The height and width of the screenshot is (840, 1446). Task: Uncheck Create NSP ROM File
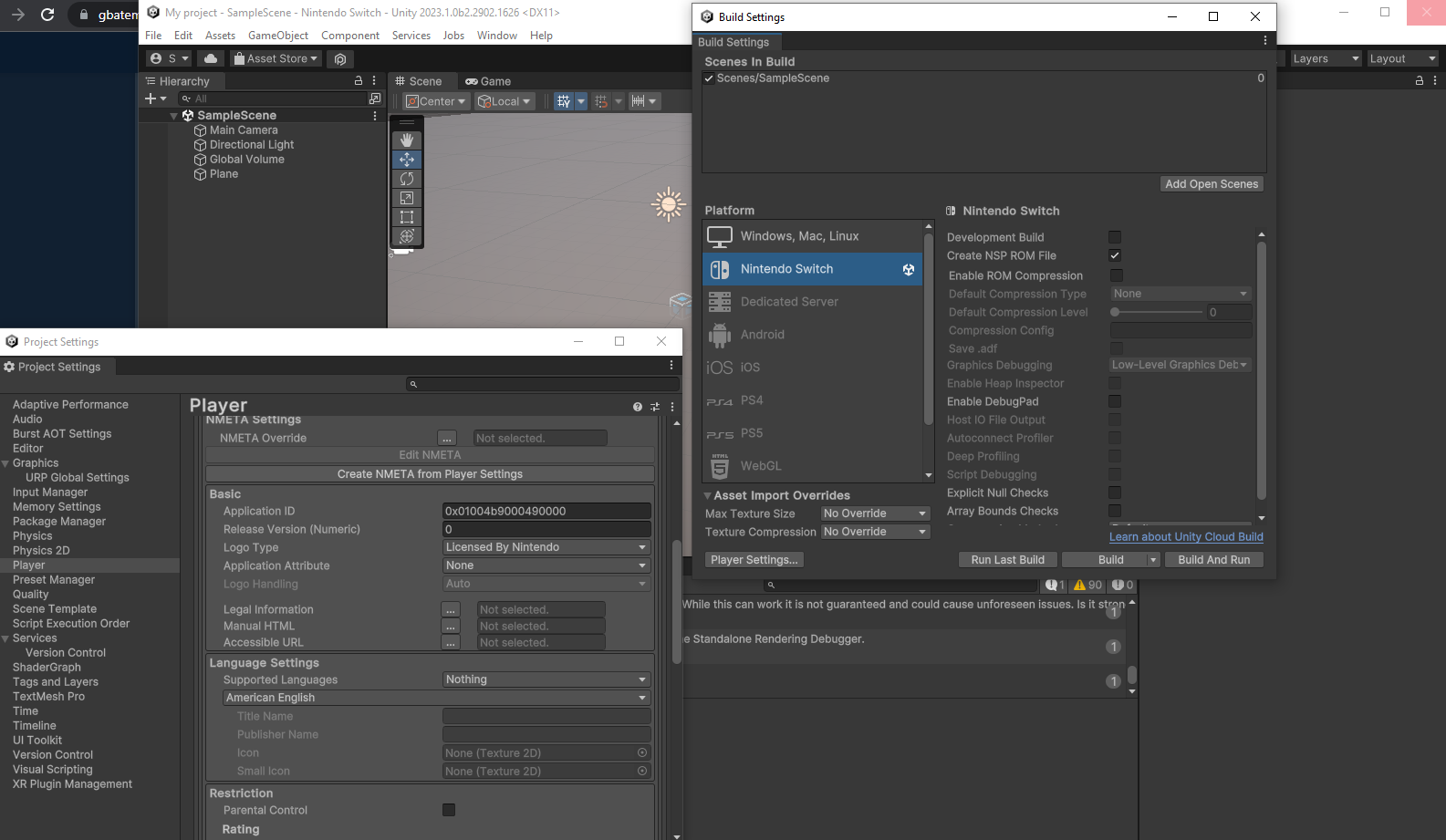click(1115, 255)
